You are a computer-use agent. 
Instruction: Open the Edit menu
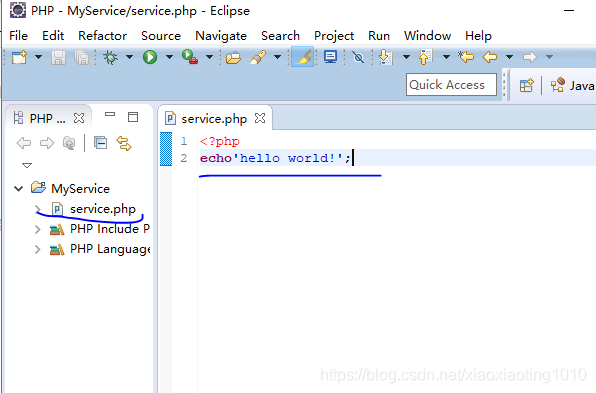pyautogui.click(x=53, y=36)
